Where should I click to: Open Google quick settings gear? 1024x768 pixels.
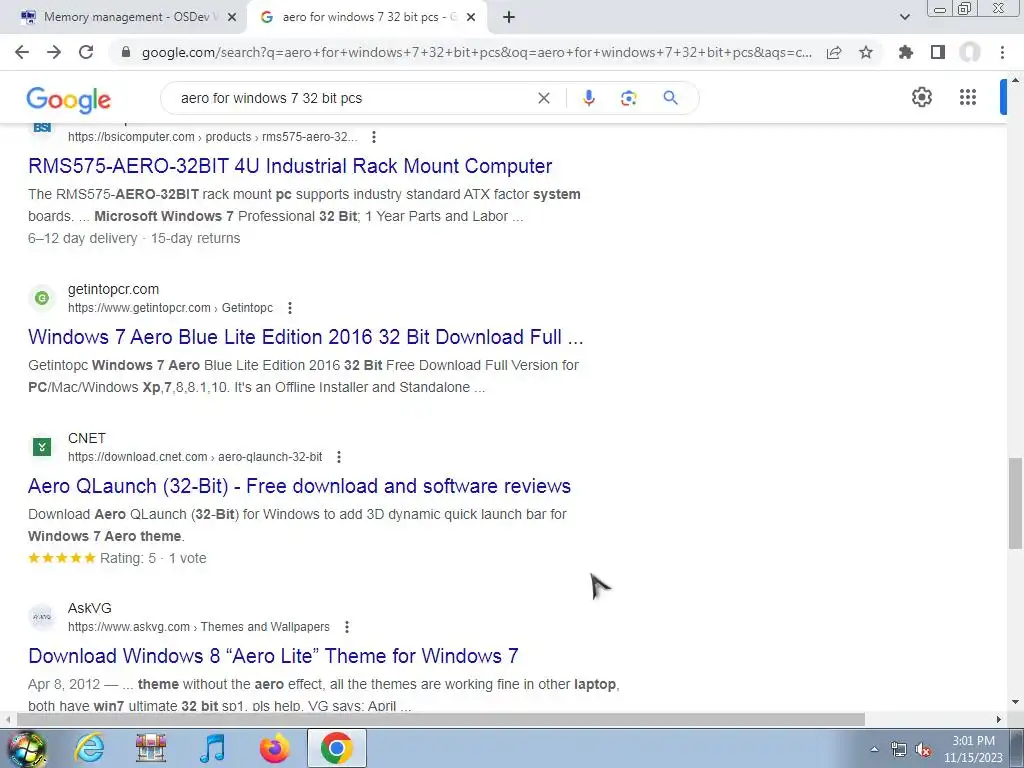point(921,97)
